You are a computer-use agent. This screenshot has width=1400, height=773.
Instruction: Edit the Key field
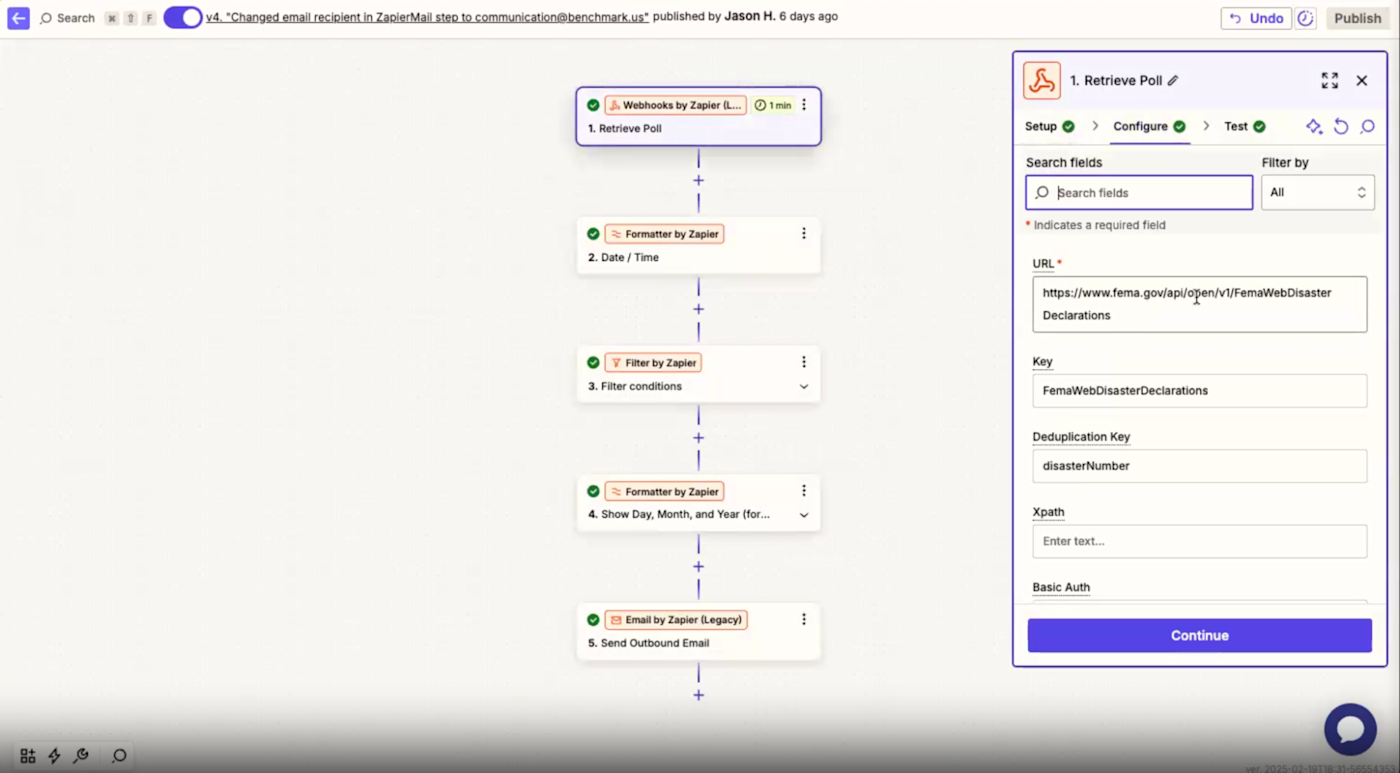click(1199, 391)
